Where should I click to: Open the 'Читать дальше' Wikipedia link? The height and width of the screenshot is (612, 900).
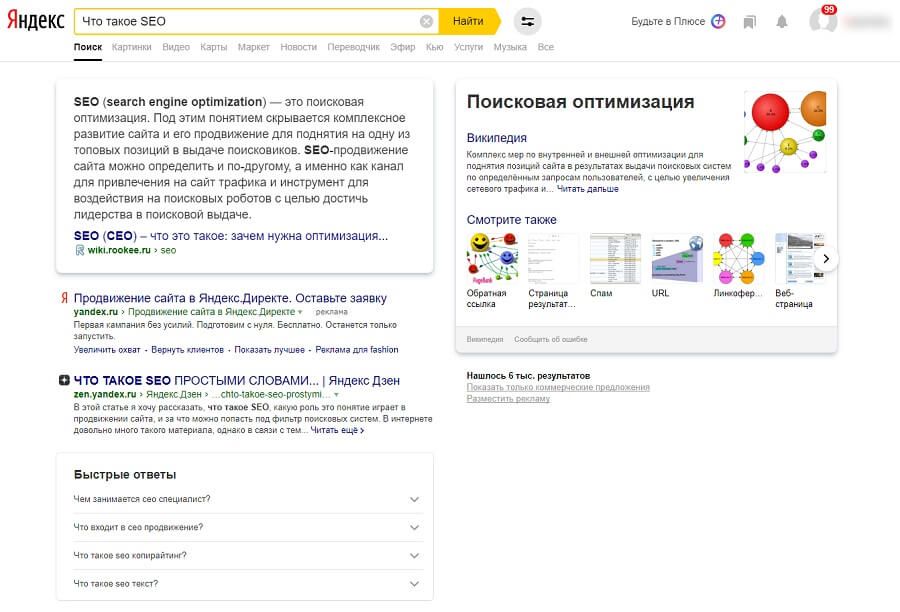[587, 189]
